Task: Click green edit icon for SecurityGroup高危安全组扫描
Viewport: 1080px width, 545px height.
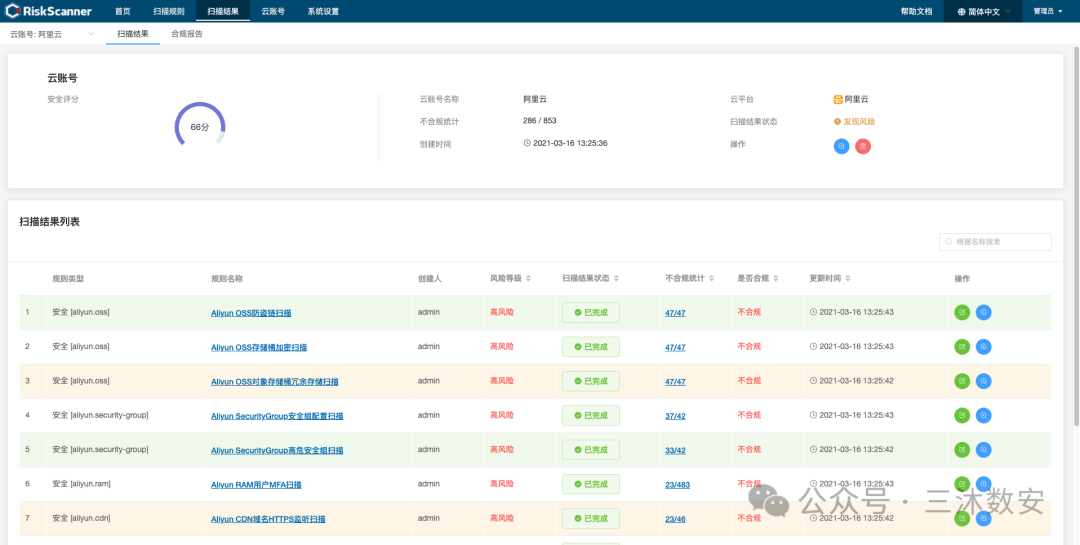Action: click(x=962, y=450)
